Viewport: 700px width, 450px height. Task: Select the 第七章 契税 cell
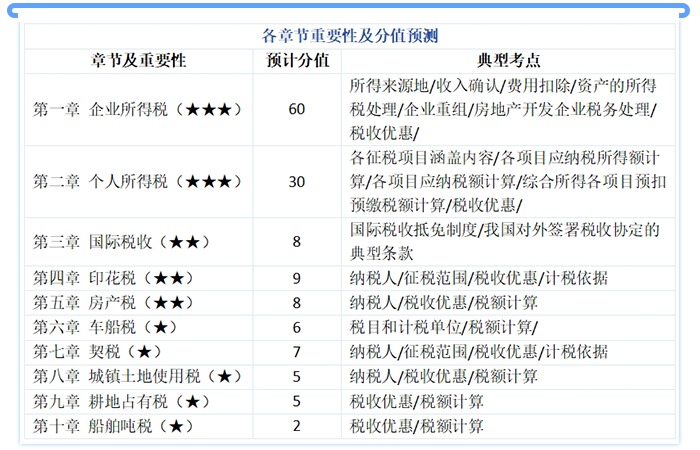[139, 352]
